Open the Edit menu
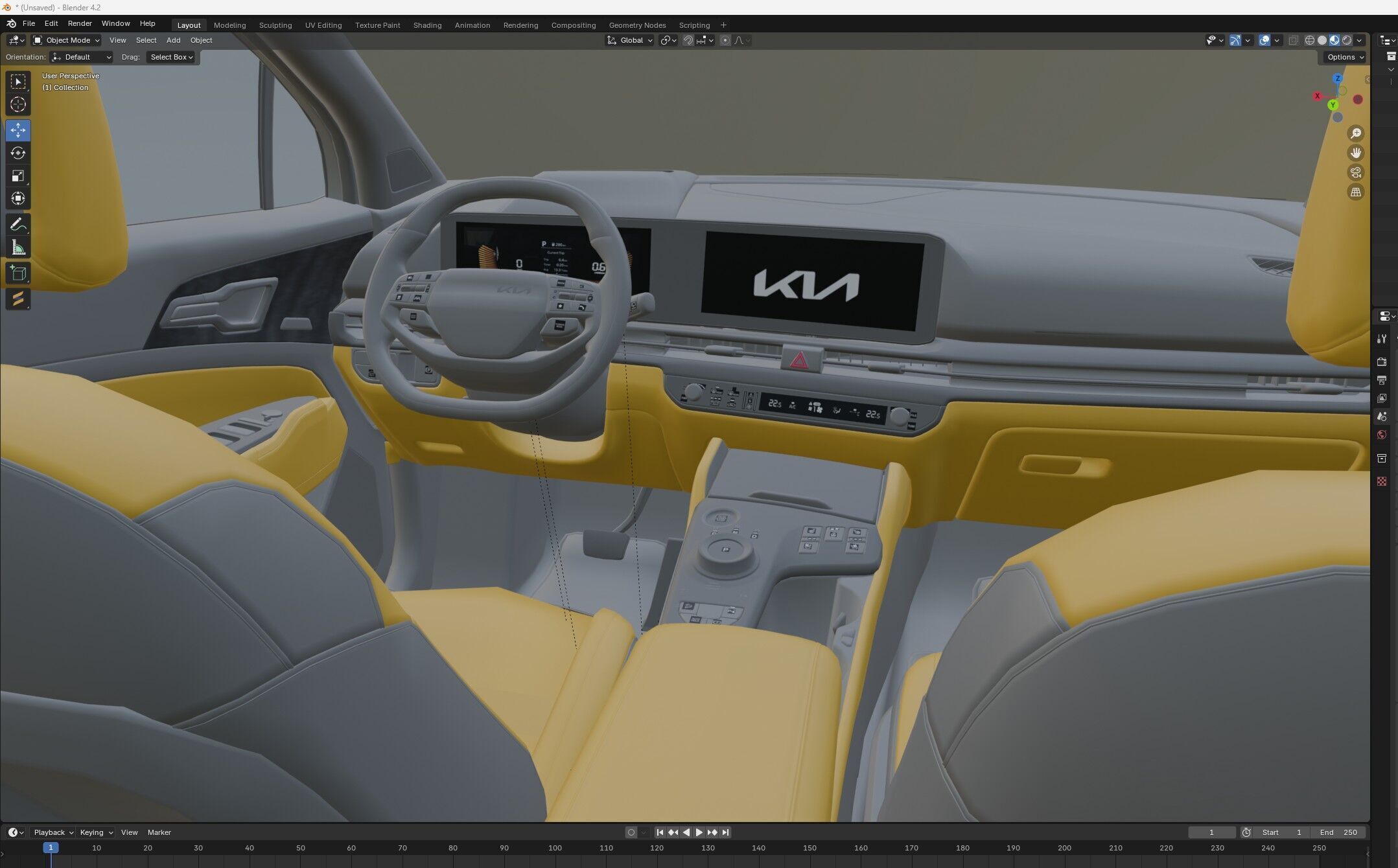Image resolution: width=1398 pixels, height=868 pixels. (51, 23)
